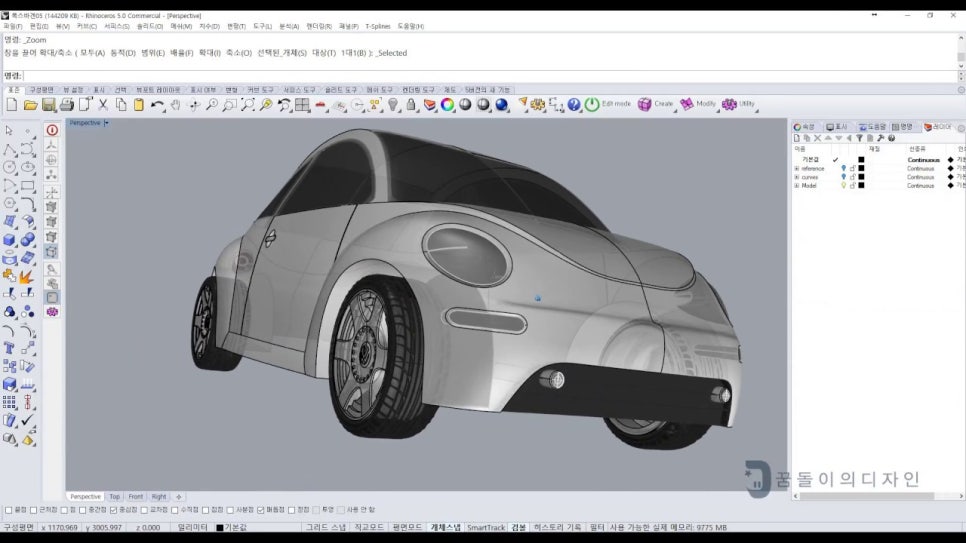Screen dimensions: 966x543
Task: Open the 밀리미터 units status dropdown
Action: coord(193,528)
